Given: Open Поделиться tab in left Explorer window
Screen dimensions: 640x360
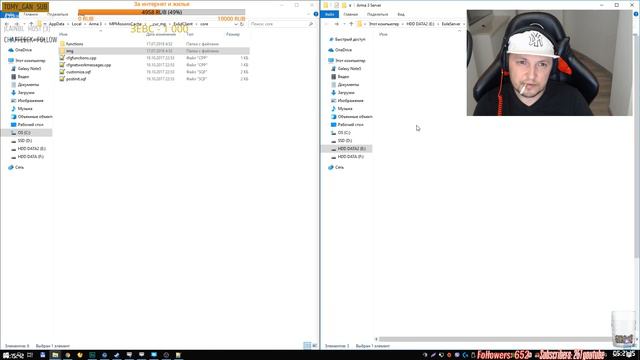Looking at the screenshot, I should [58, 14].
